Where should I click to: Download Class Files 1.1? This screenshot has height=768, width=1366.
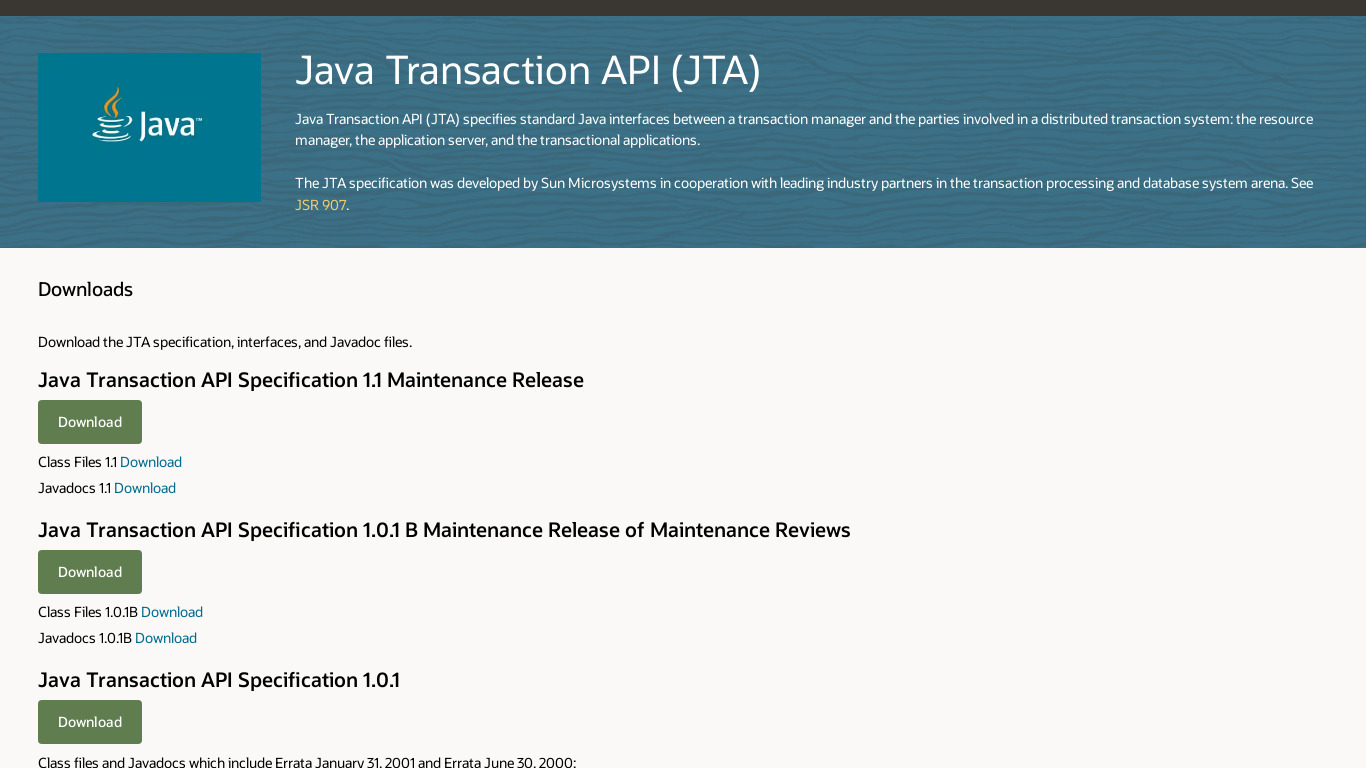(x=151, y=462)
